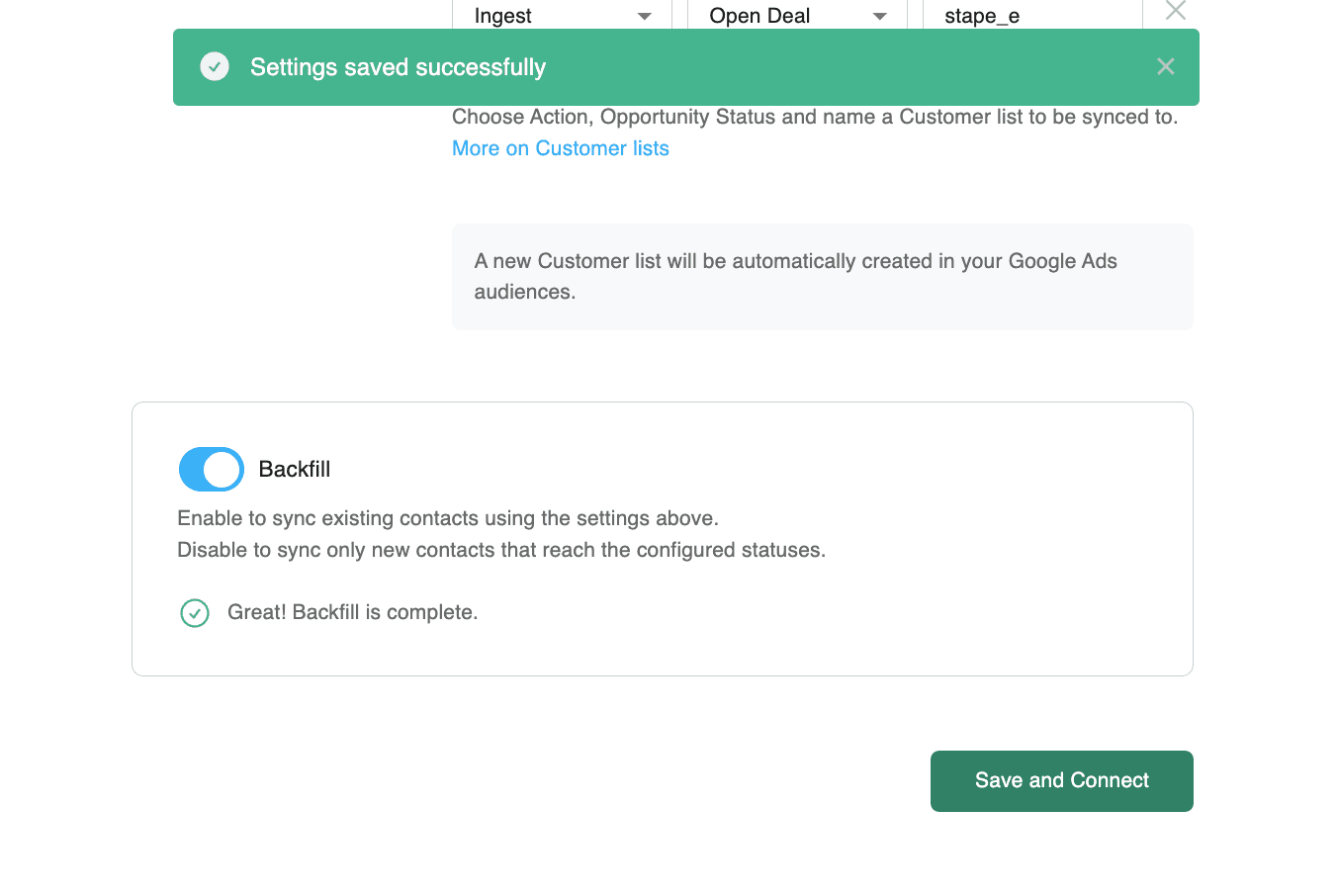Toggle the Backfill switch off
The image size is (1337, 896).
212,469
